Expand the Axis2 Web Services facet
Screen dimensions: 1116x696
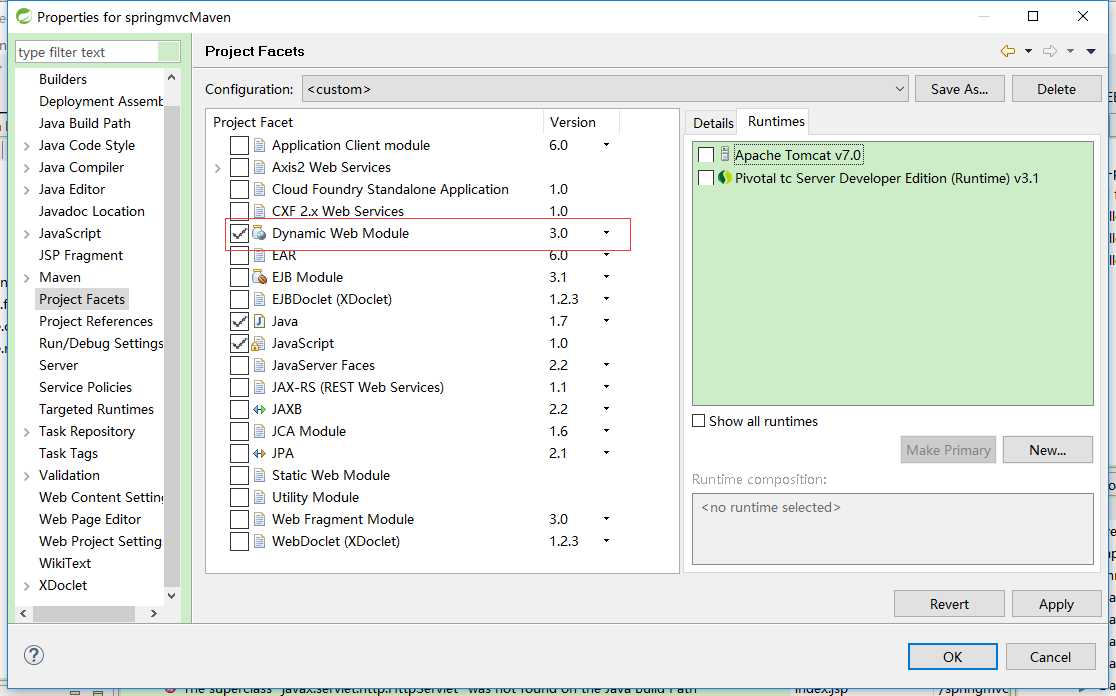click(x=218, y=168)
